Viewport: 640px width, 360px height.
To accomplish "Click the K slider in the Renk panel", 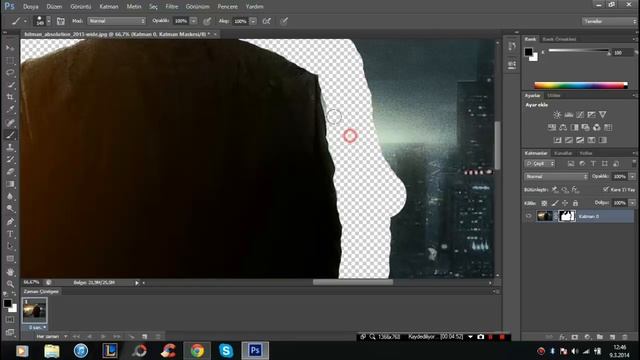I will coord(579,51).
